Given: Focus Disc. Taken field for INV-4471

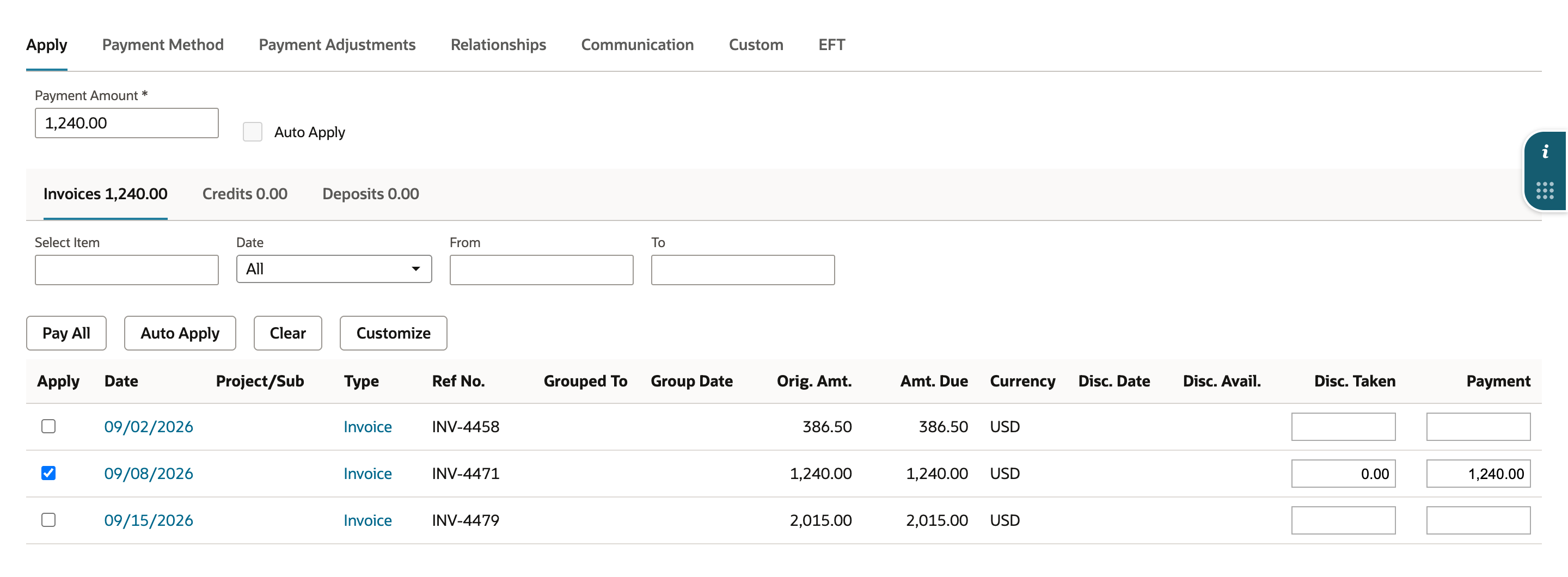Looking at the screenshot, I should click(x=1343, y=474).
